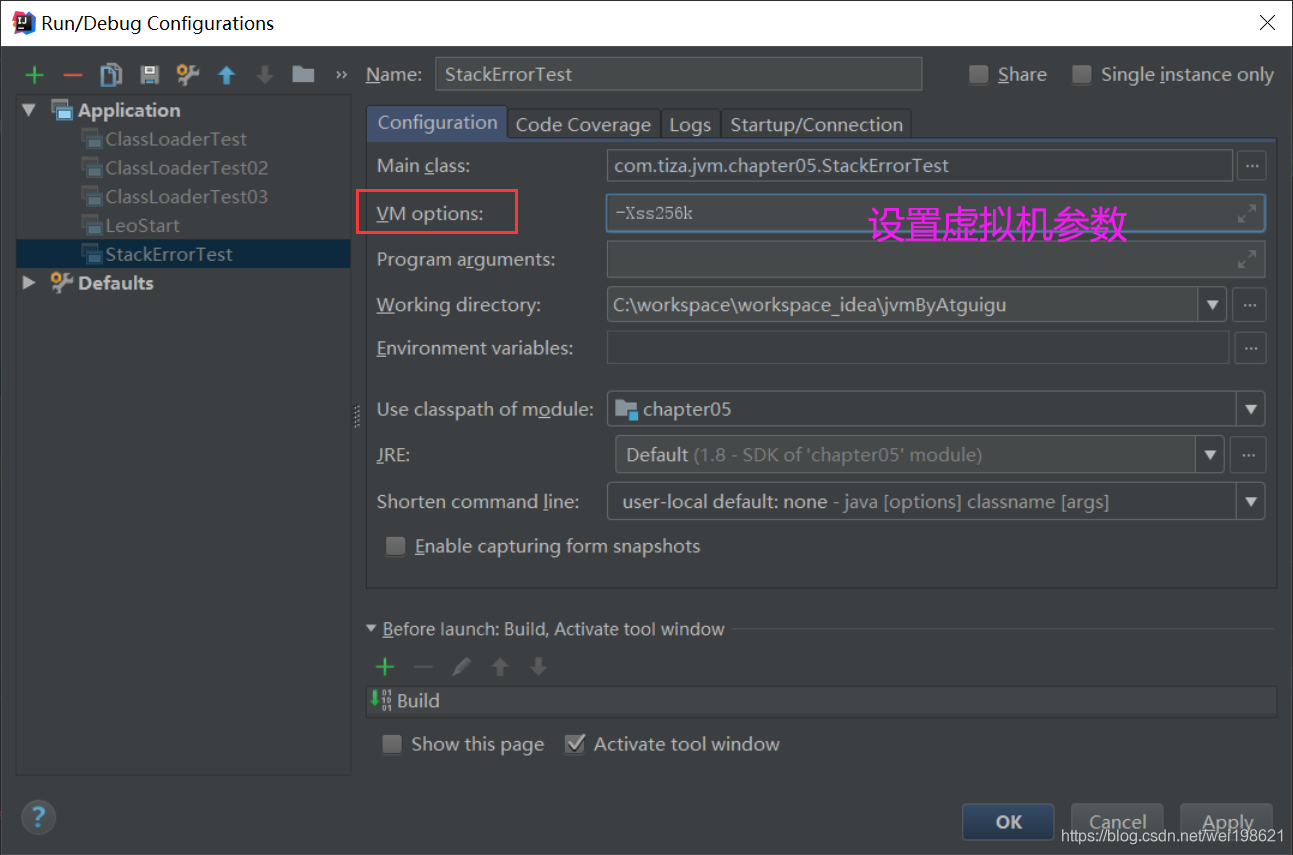This screenshot has height=855, width=1293.
Task: Switch to the Code Coverage tab
Action: [583, 125]
